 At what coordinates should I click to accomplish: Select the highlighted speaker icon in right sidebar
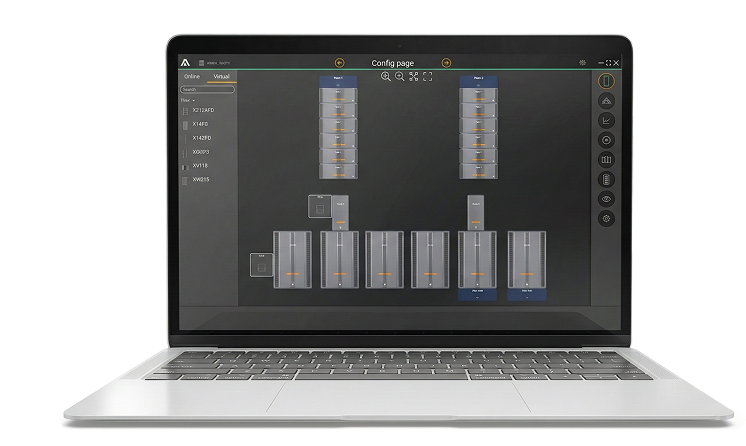click(606, 81)
